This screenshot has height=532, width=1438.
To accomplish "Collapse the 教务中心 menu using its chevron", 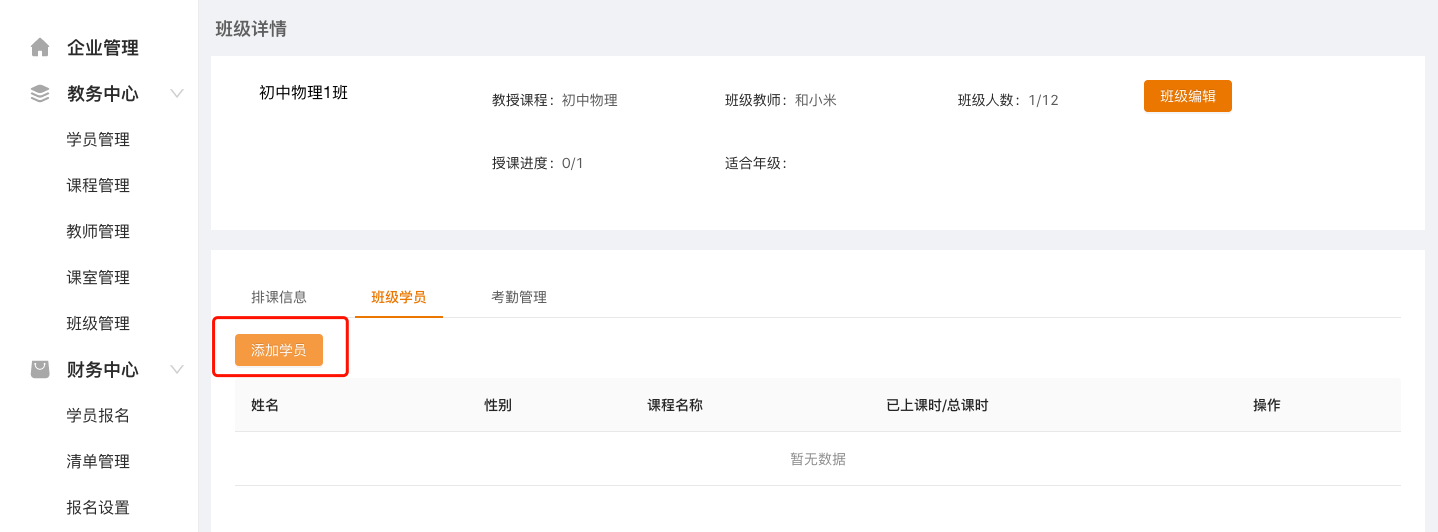I will (x=177, y=94).
